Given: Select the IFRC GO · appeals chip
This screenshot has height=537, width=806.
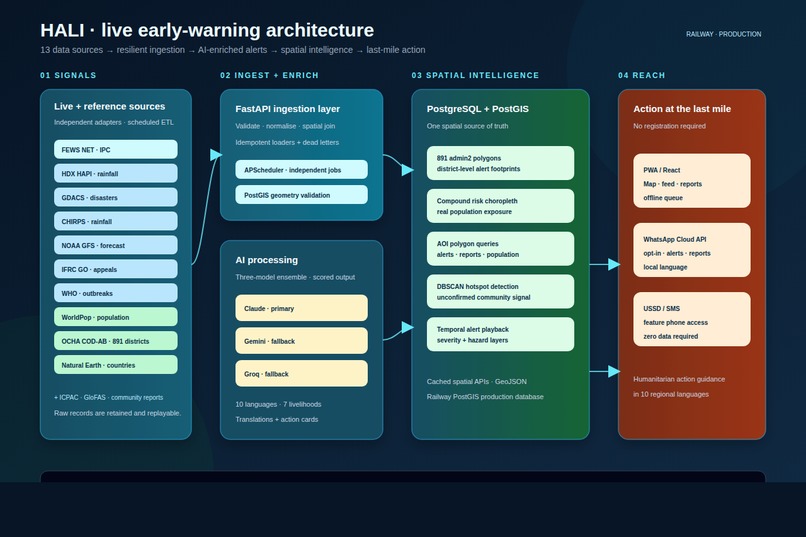Looking at the screenshot, I should (x=116, y=269).
